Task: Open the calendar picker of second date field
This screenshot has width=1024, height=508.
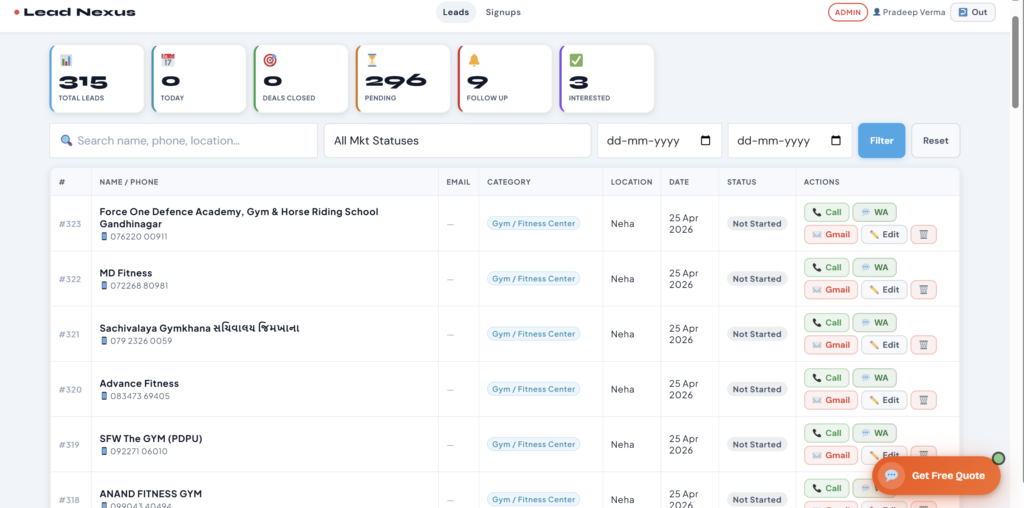Action: tap(836, 140)
